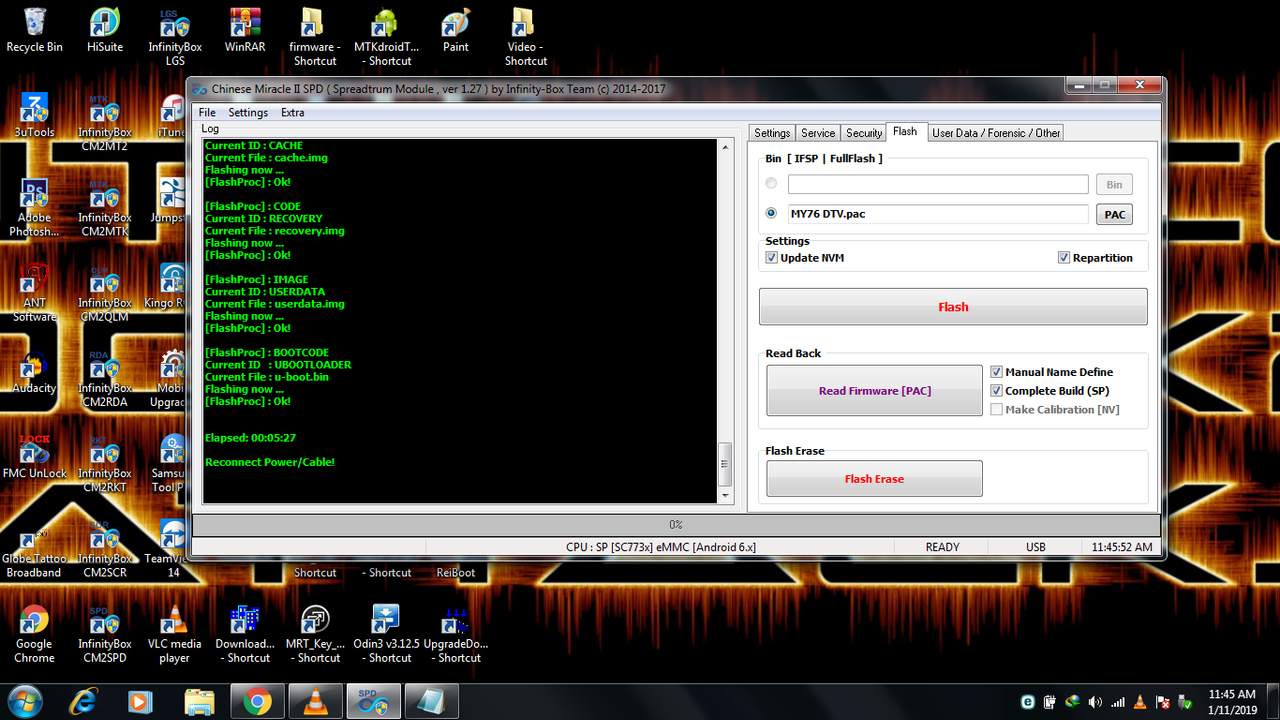The image size is (1280, 720).
Task: Open the 3uTools desktop icon
Action: (x=34, y=115)
